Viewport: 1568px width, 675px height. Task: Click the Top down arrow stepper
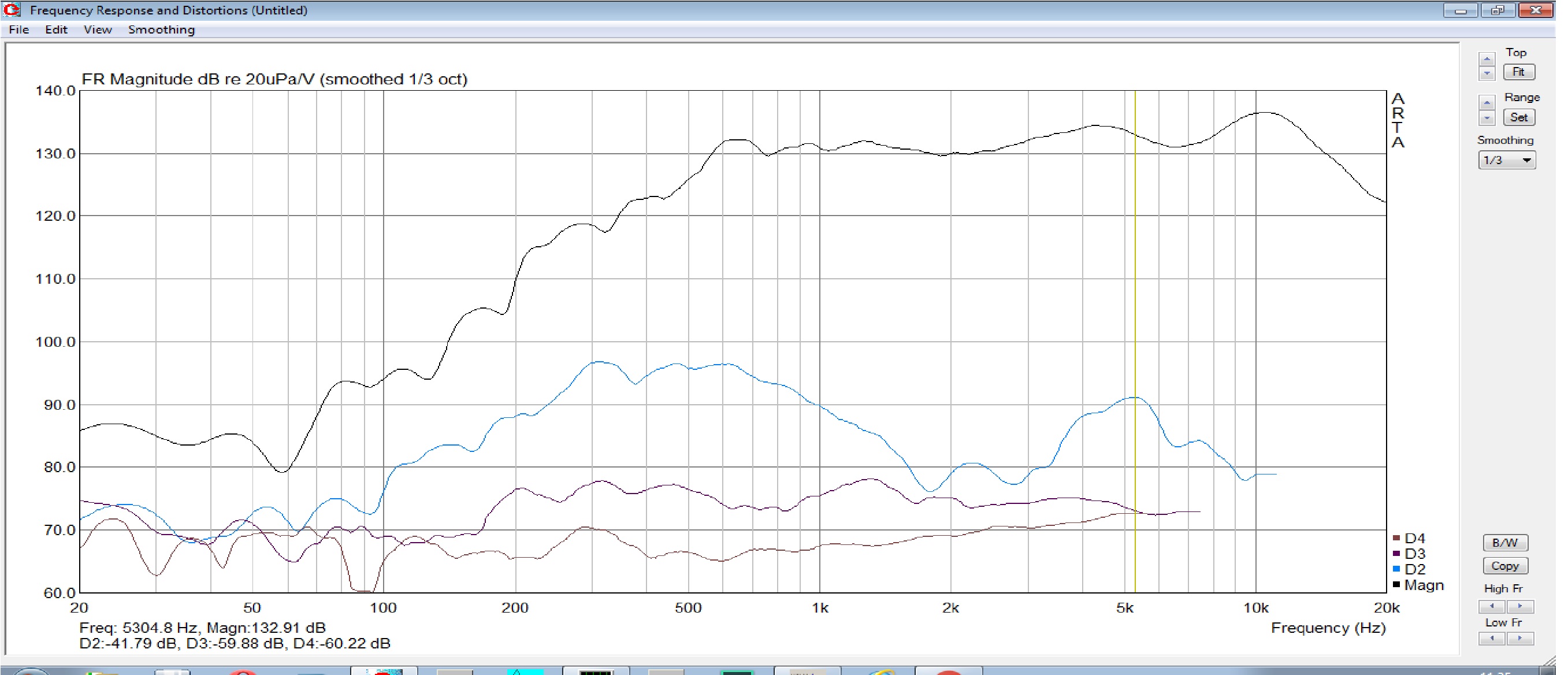click(x=1487, y=73)
